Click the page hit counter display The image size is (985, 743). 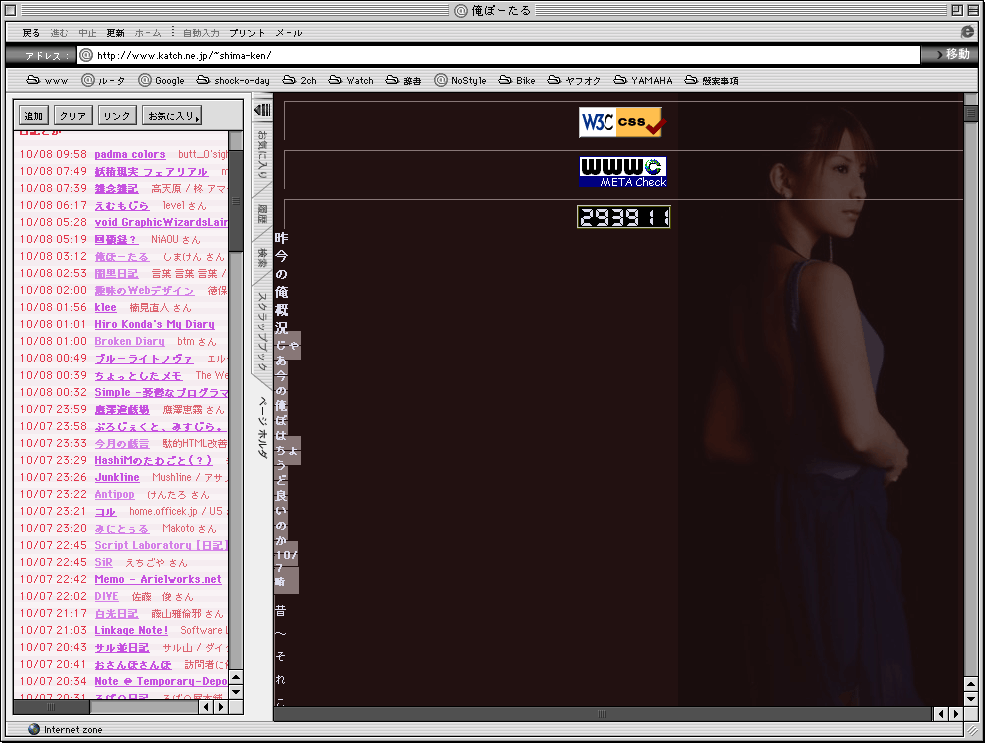point(623,217)
